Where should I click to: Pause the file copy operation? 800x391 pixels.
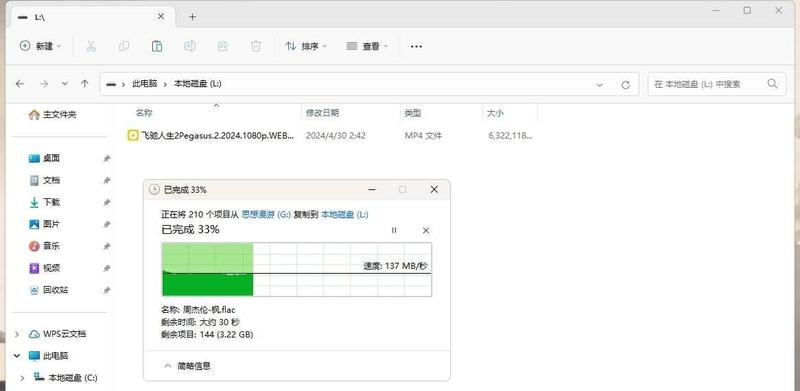pyautogui.click(x=394, y=230)
